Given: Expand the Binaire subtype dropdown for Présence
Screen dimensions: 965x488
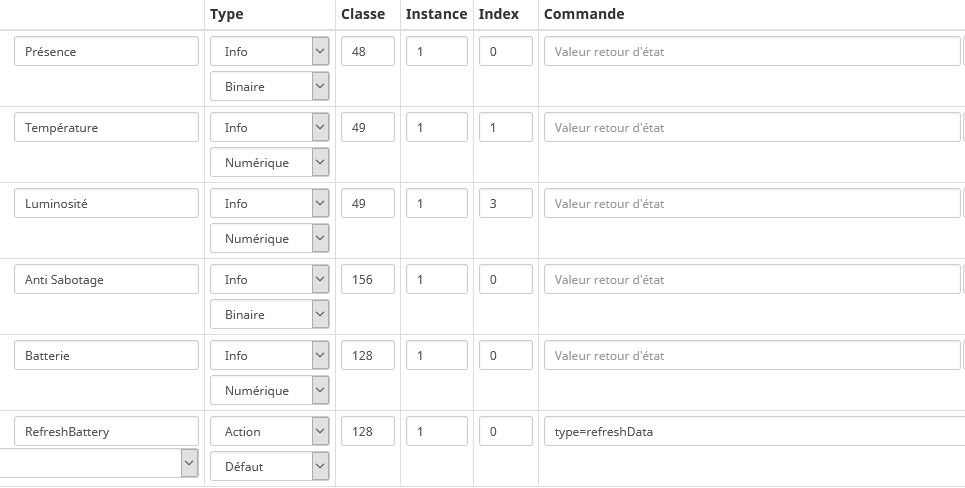Looking at the screenshot, I should pyautogui.click(x=269, y=87).
